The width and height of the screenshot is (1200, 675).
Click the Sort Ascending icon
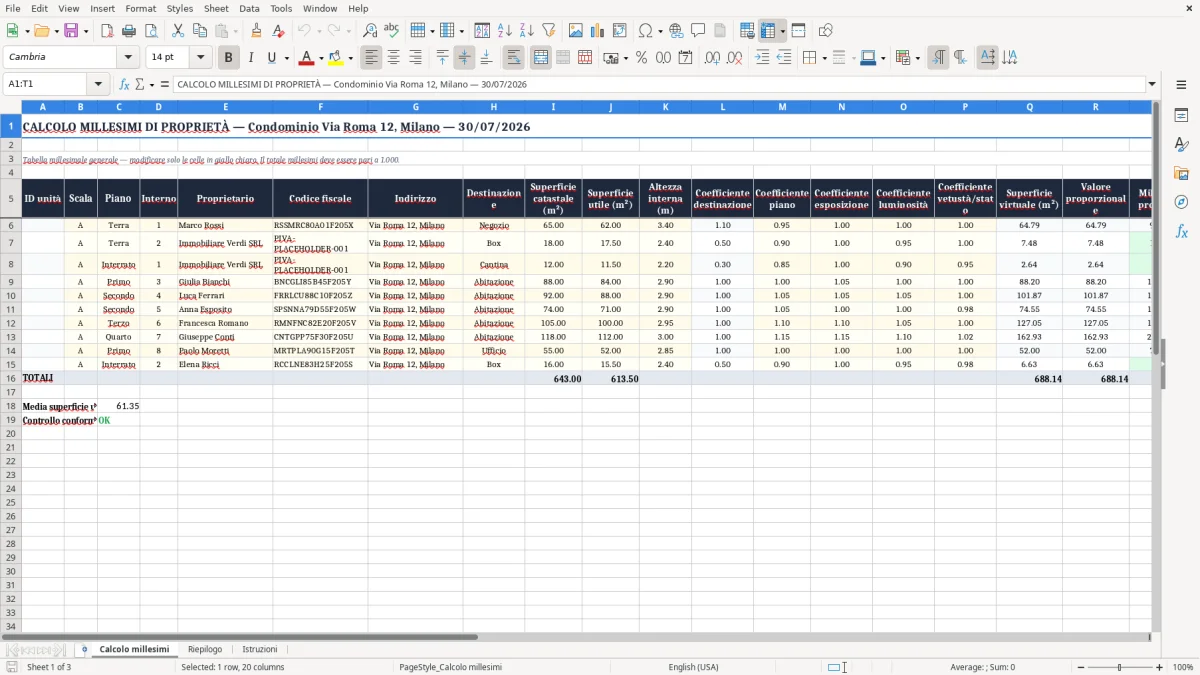(504, 31)
